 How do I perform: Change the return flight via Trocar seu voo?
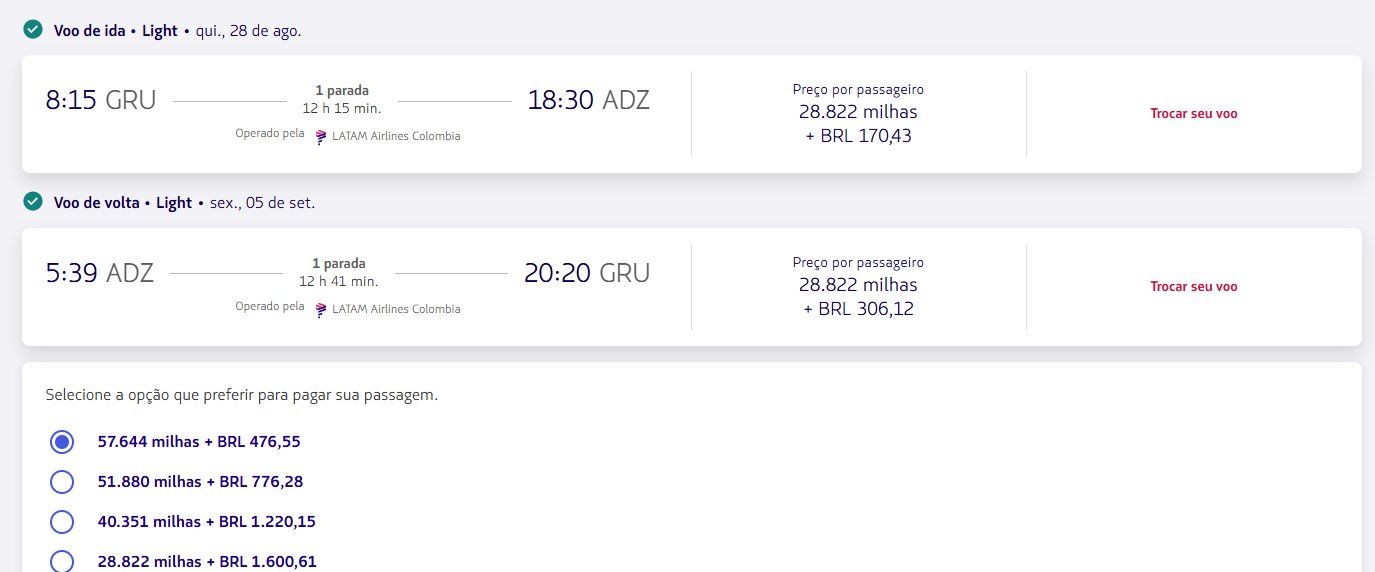pos(1194,287)
